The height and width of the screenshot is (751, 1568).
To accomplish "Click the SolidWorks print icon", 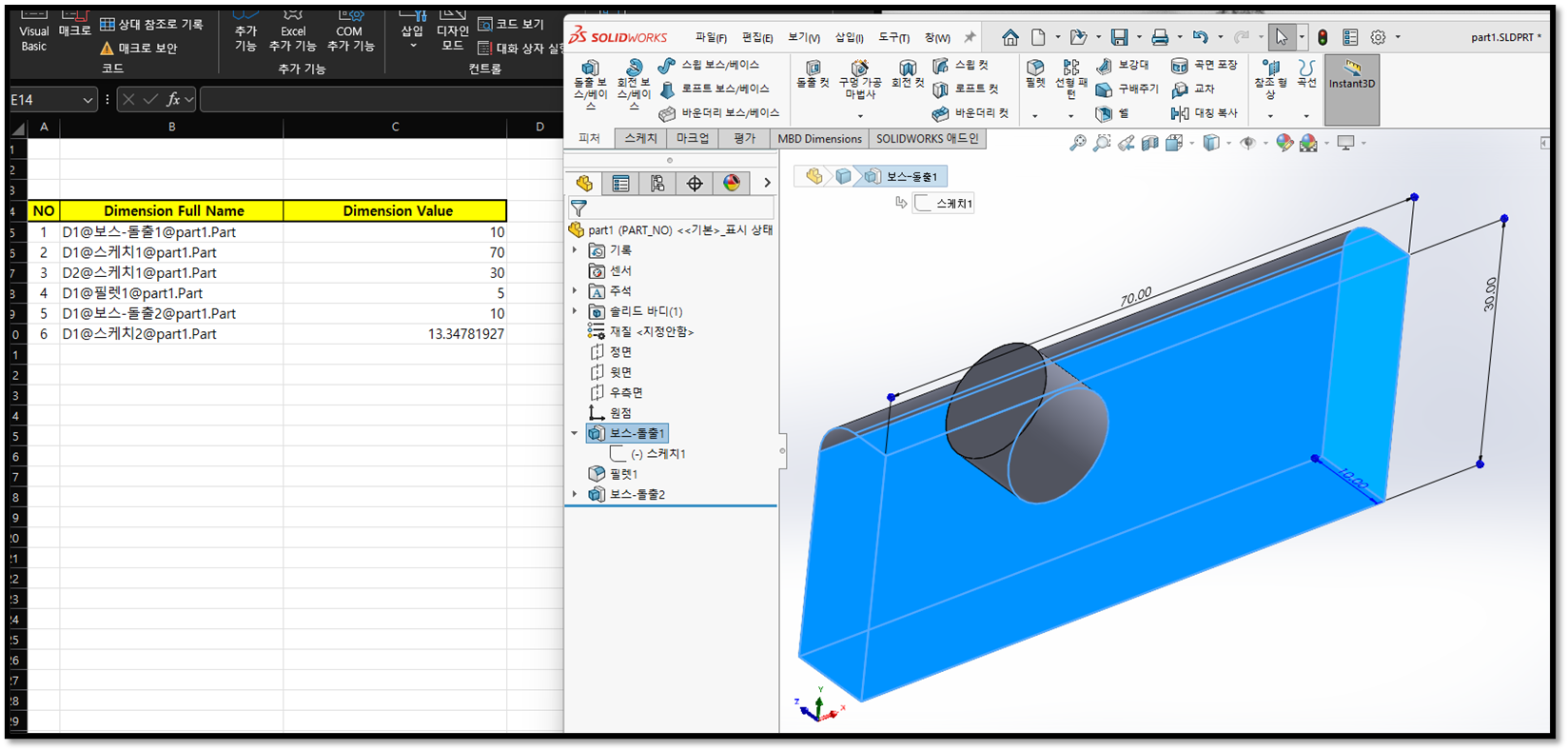I will 1160,37.
